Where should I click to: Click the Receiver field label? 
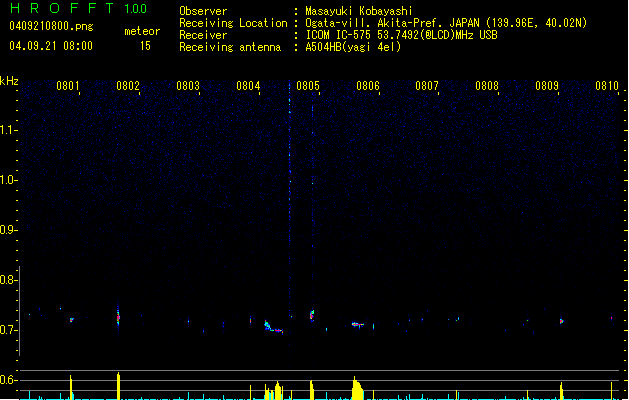(x=203, y=35)
